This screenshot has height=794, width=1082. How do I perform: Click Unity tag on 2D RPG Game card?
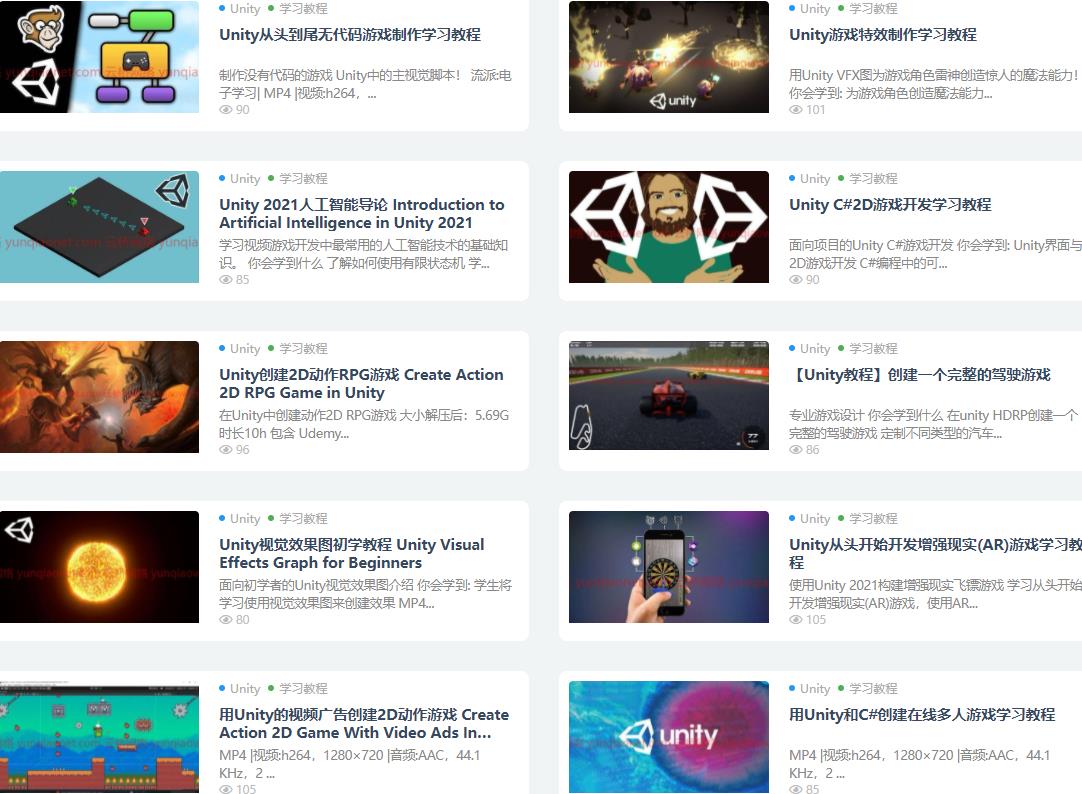tap(245, 348)
